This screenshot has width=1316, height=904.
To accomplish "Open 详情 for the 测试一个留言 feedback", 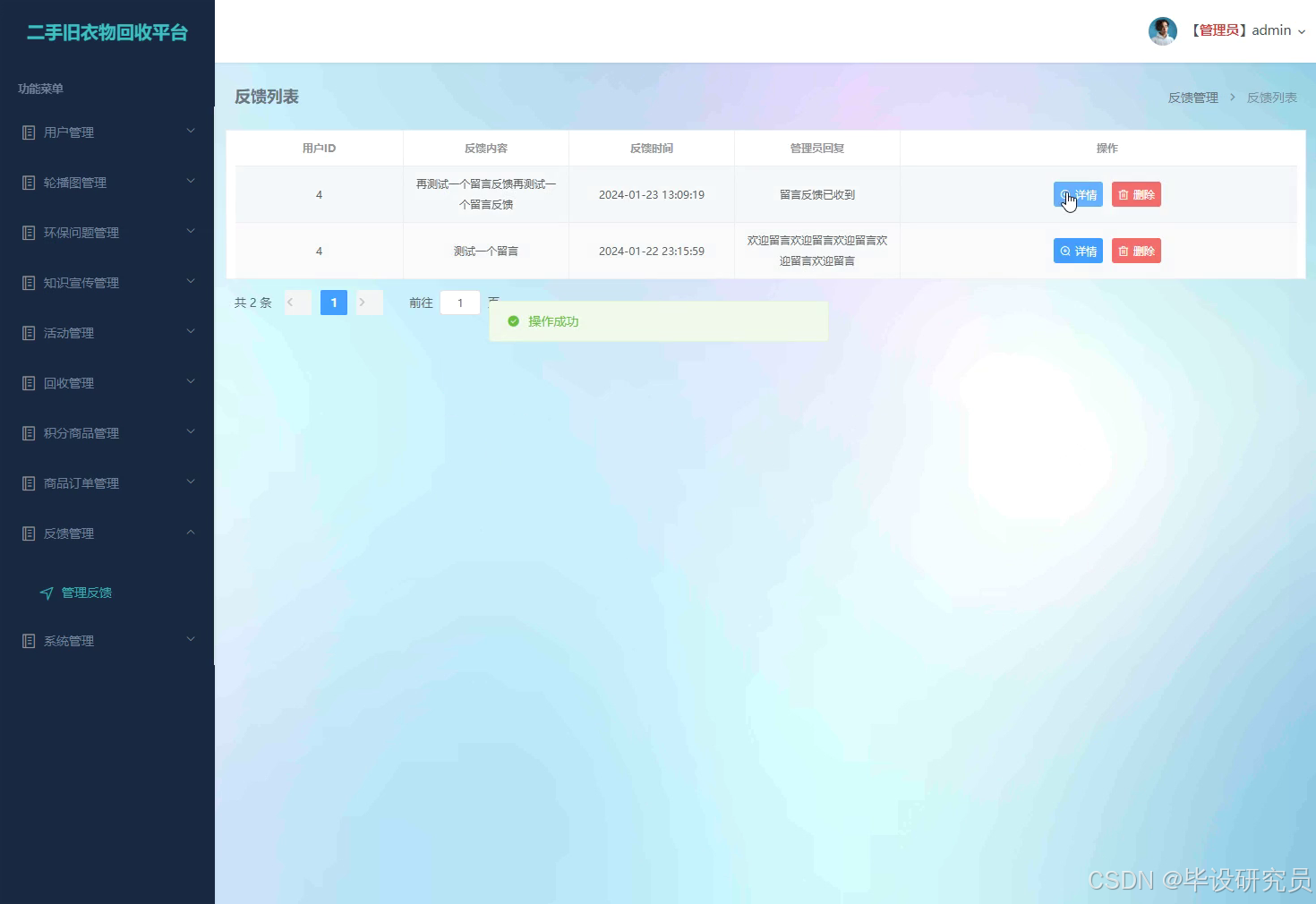I will [1078, 251].
